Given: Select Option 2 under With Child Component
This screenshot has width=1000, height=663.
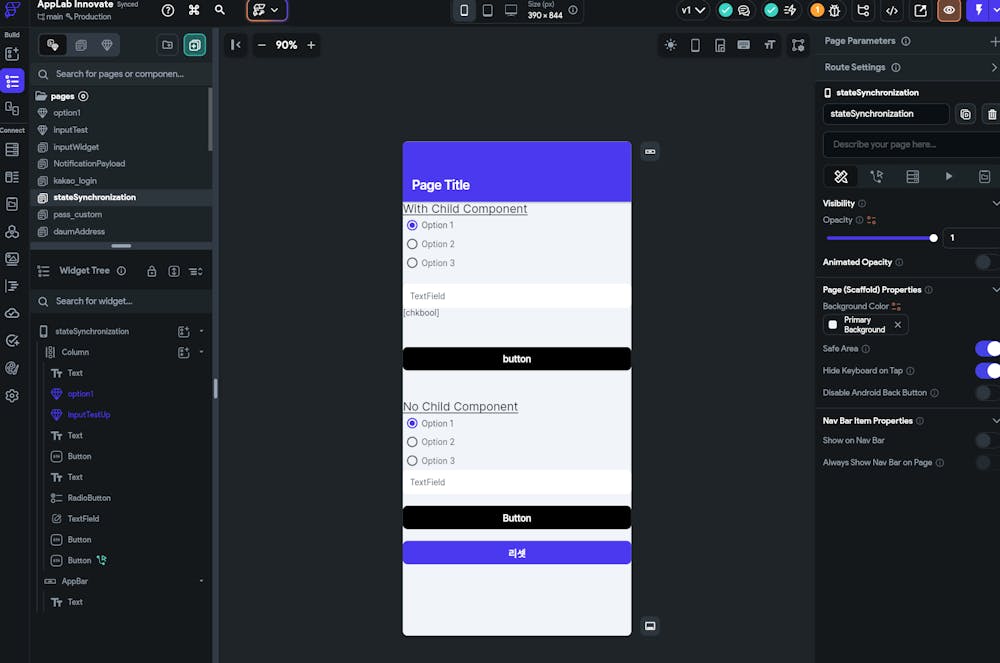Looking at the screenshot, I should click(412, 244).
